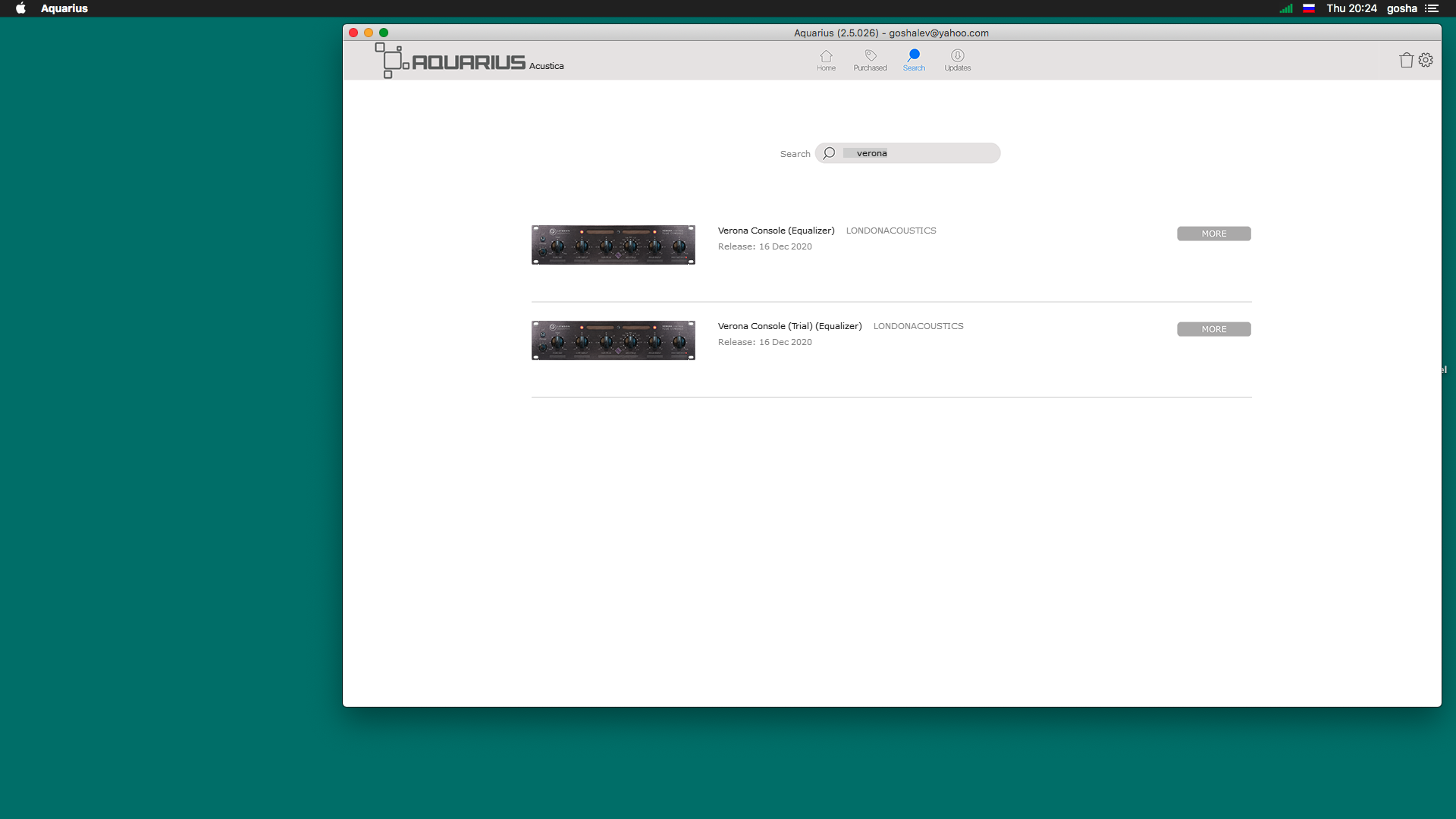This screenshot has height=819, width=1456.
Task: Click LONDONACOUSTICS label on first result
Action: coord(891,231)
